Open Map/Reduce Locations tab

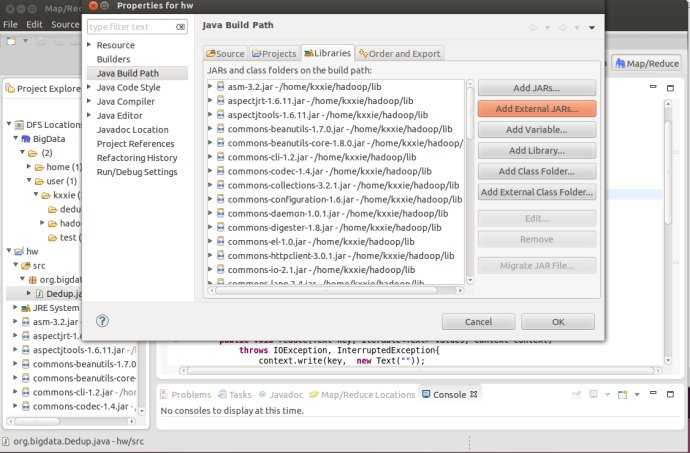coord(363,394)
